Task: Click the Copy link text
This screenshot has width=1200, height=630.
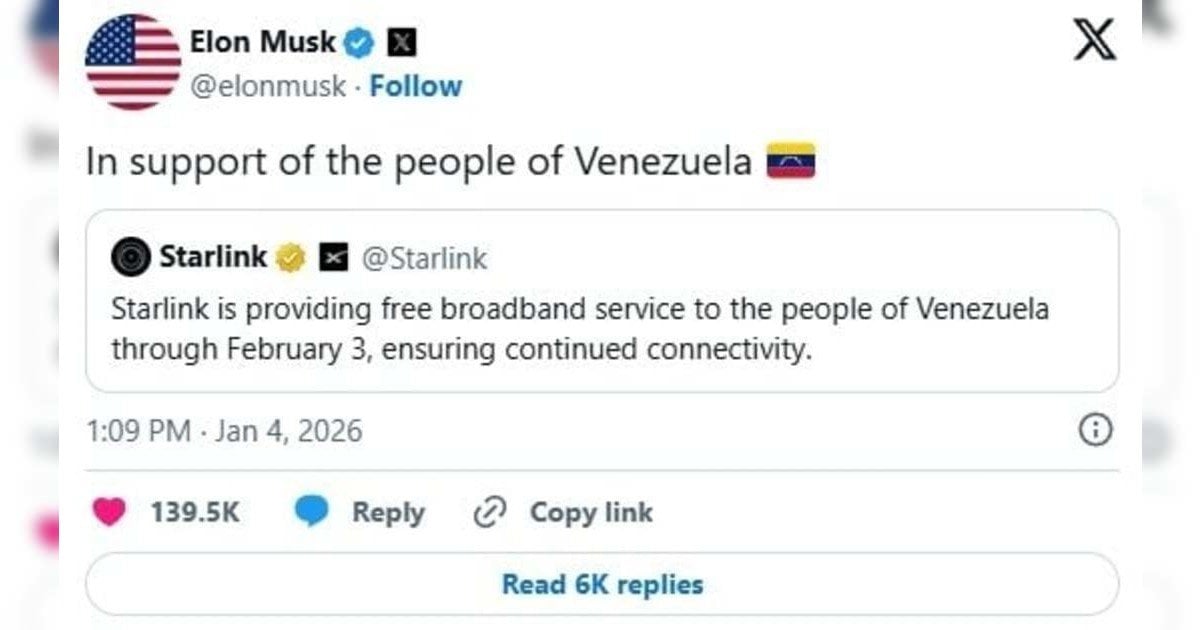Action: (591, 512)
